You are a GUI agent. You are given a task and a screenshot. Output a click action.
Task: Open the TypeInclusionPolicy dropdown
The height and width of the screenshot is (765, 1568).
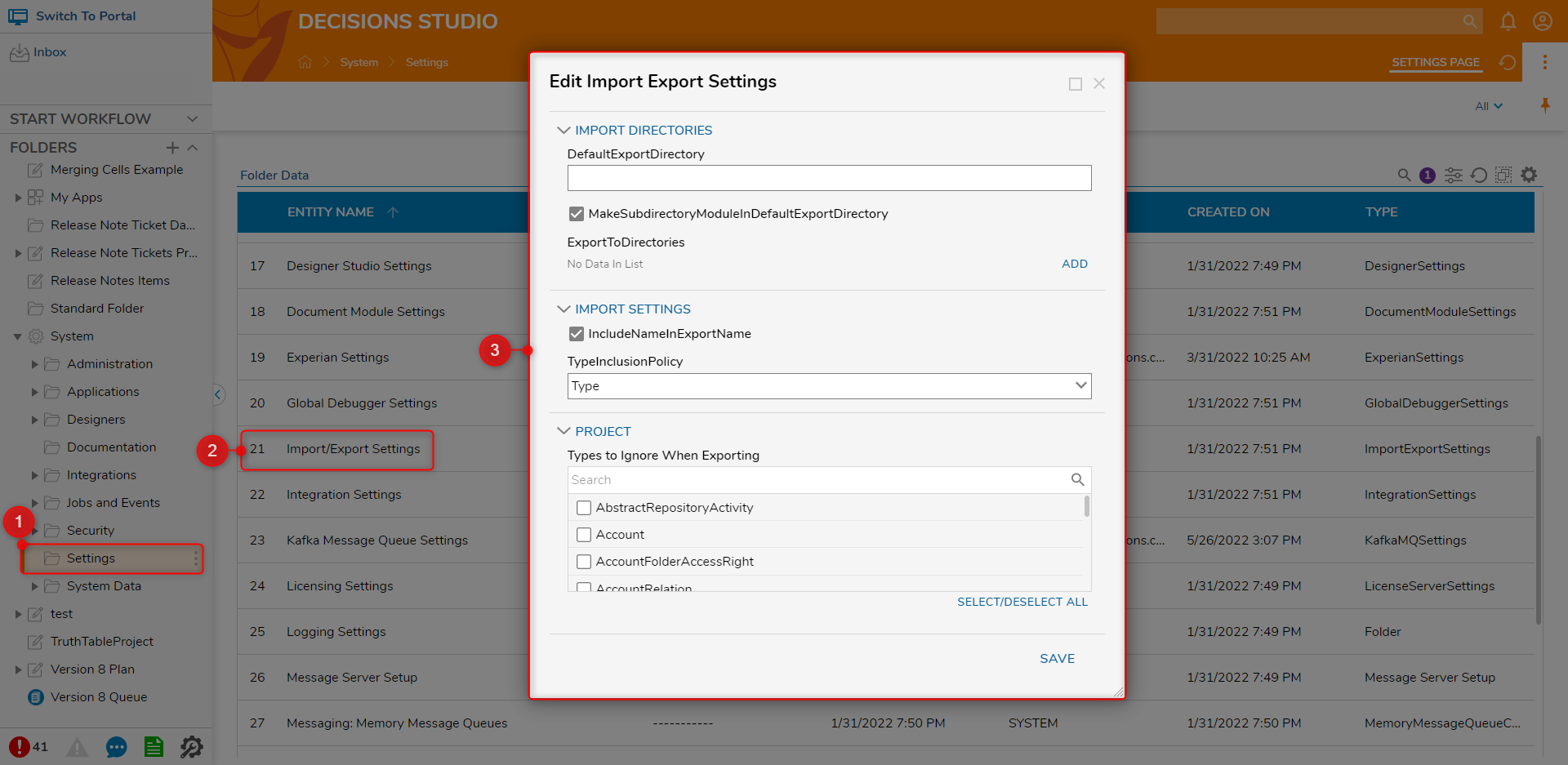click(829, 386)
